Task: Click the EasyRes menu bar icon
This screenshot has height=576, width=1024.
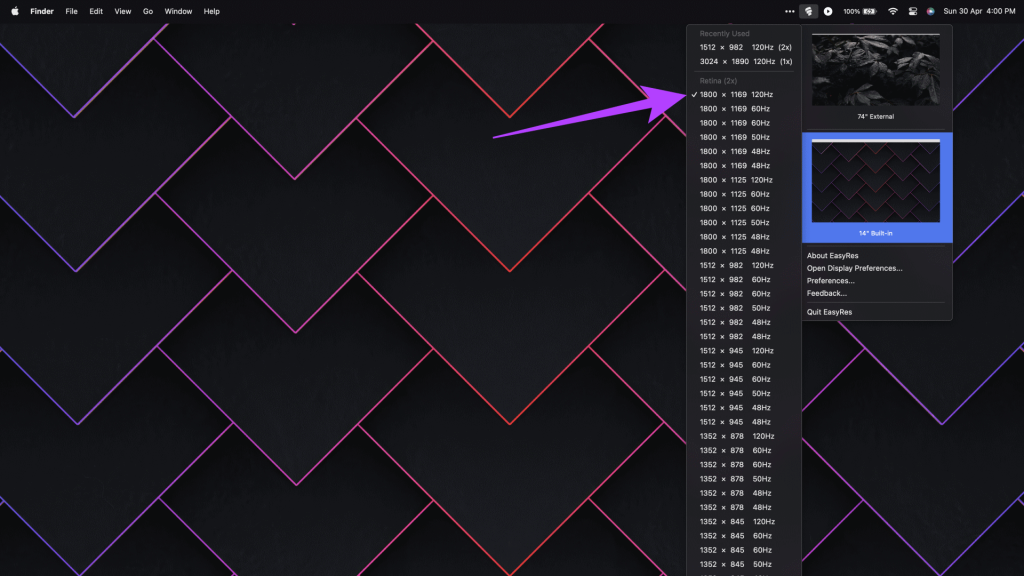Action: (808, 11)
